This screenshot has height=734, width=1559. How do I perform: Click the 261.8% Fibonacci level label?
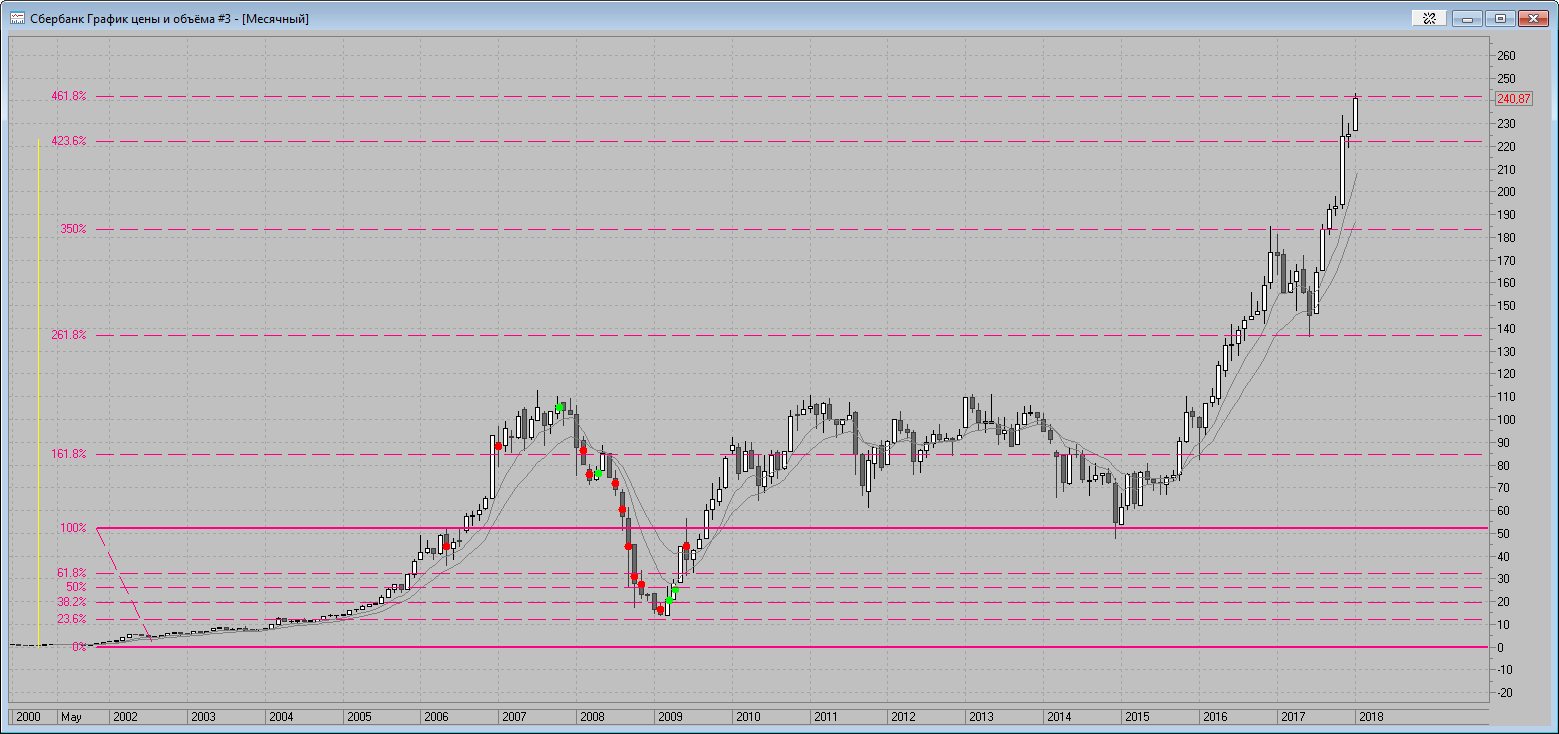pos(69,335)
